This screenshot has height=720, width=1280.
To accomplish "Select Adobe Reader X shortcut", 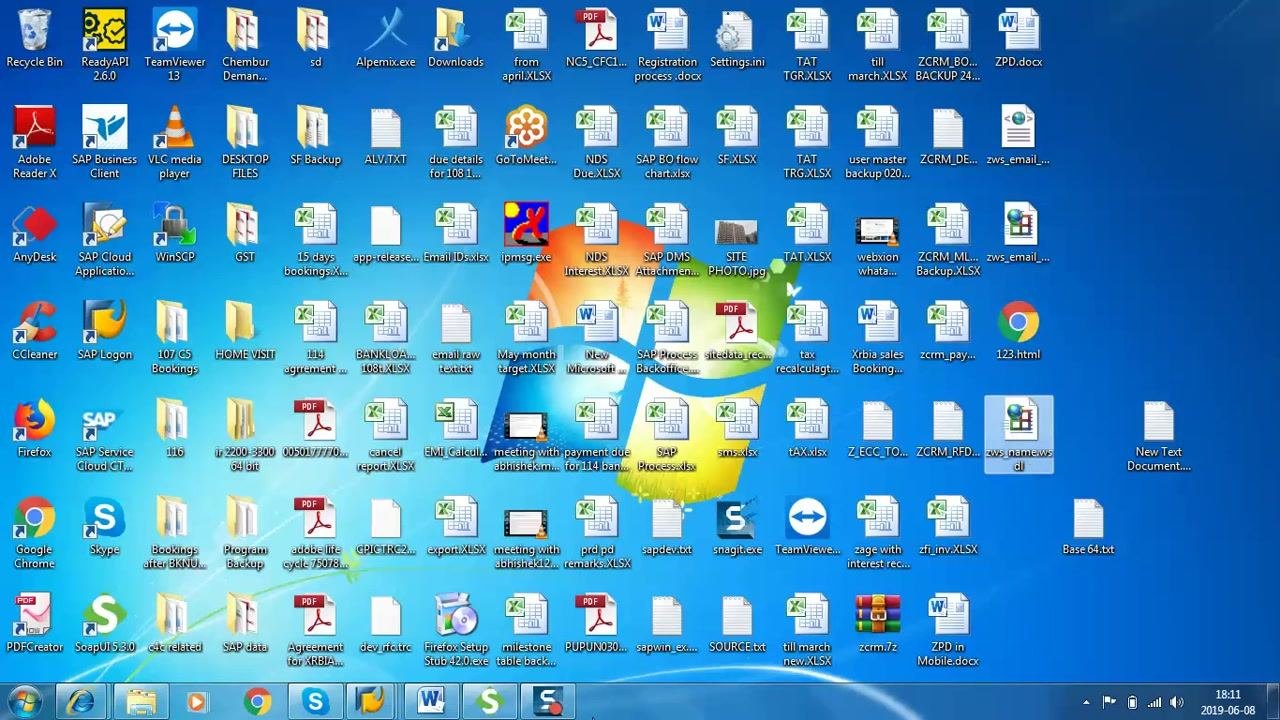I will (34, 143).
